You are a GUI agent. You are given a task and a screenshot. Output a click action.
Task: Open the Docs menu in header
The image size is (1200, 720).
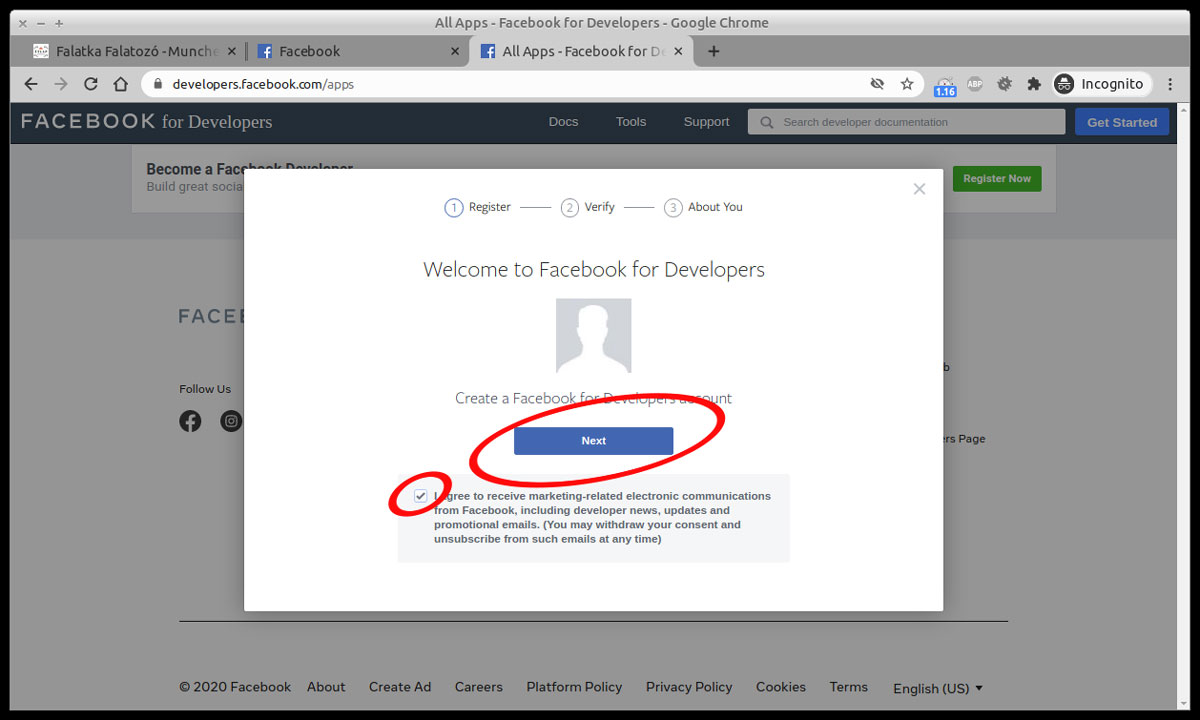pos(563,122)
